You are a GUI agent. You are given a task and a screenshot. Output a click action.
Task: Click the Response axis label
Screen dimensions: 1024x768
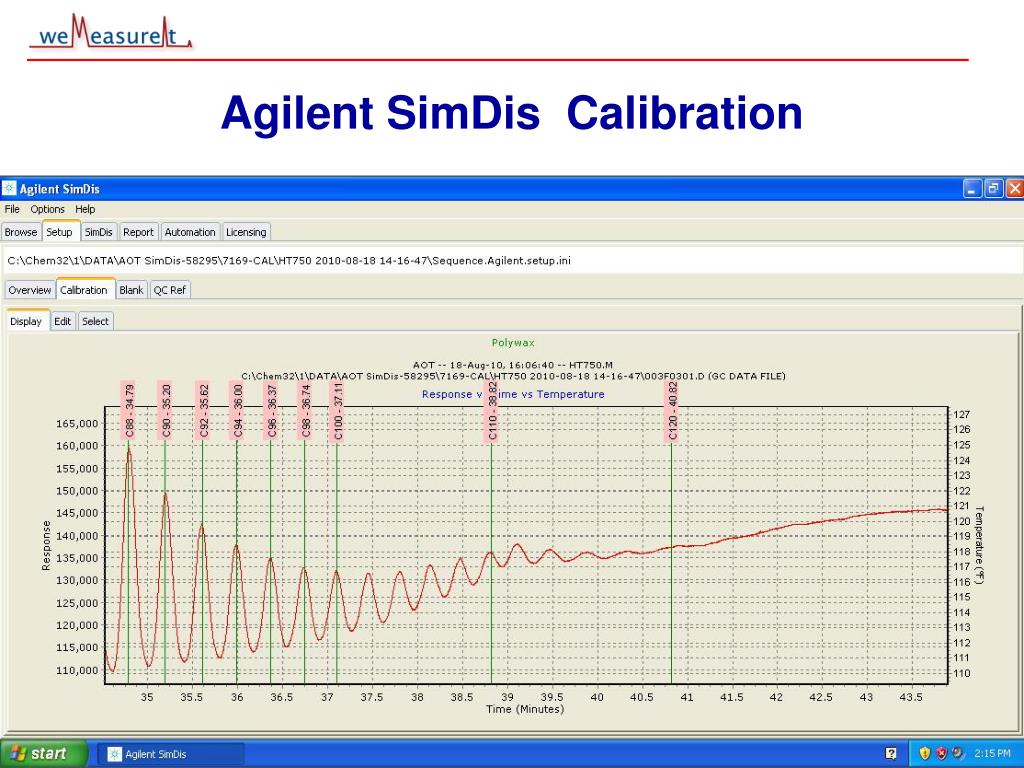(46, 546)
